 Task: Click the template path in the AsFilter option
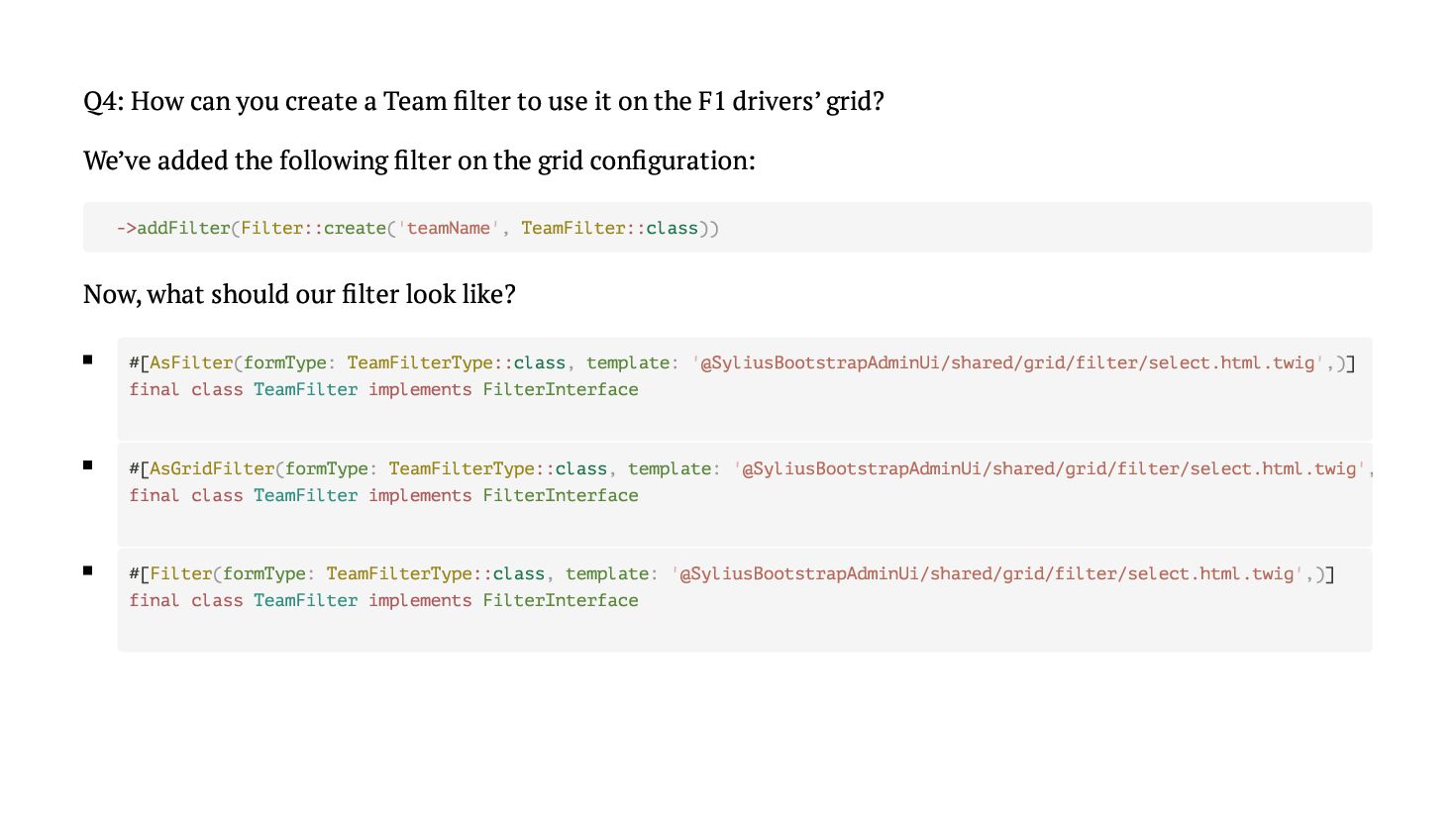(1007, 362)
